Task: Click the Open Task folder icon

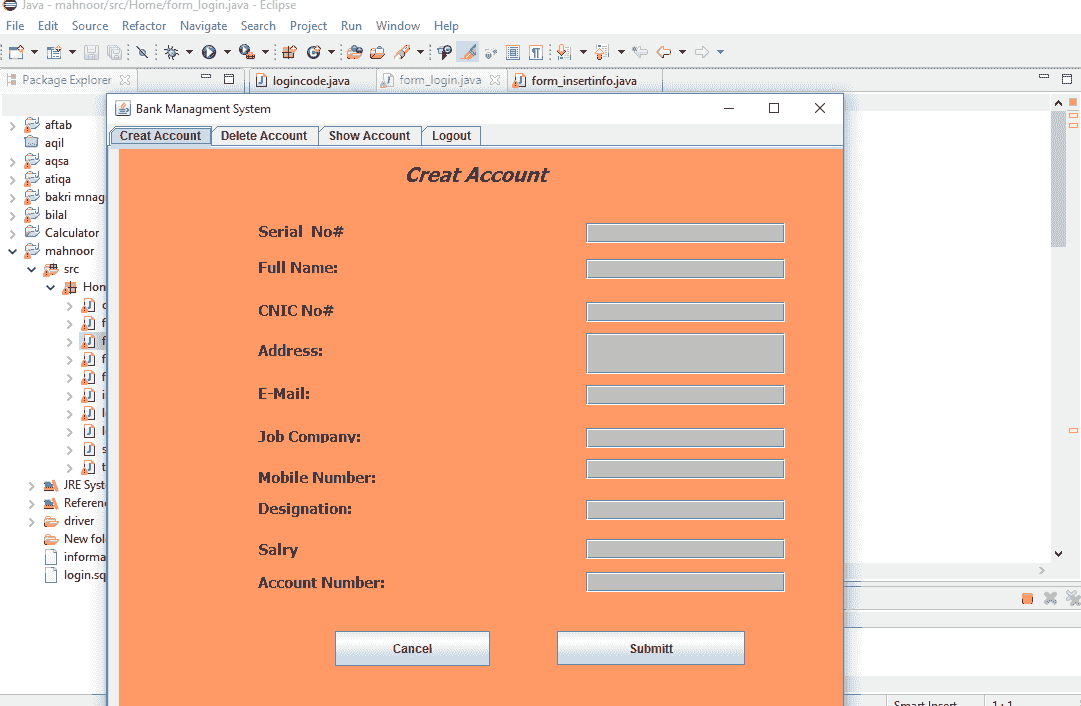Action: [x=377, y=52]
